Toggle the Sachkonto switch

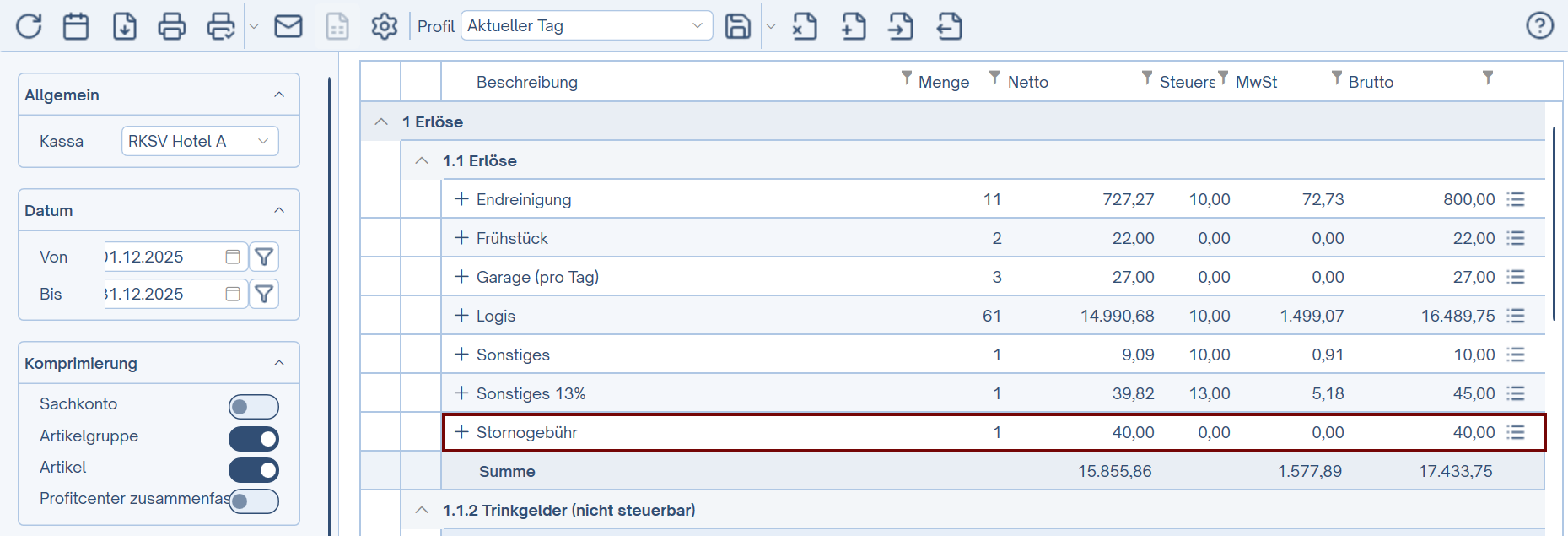[253, 407]
